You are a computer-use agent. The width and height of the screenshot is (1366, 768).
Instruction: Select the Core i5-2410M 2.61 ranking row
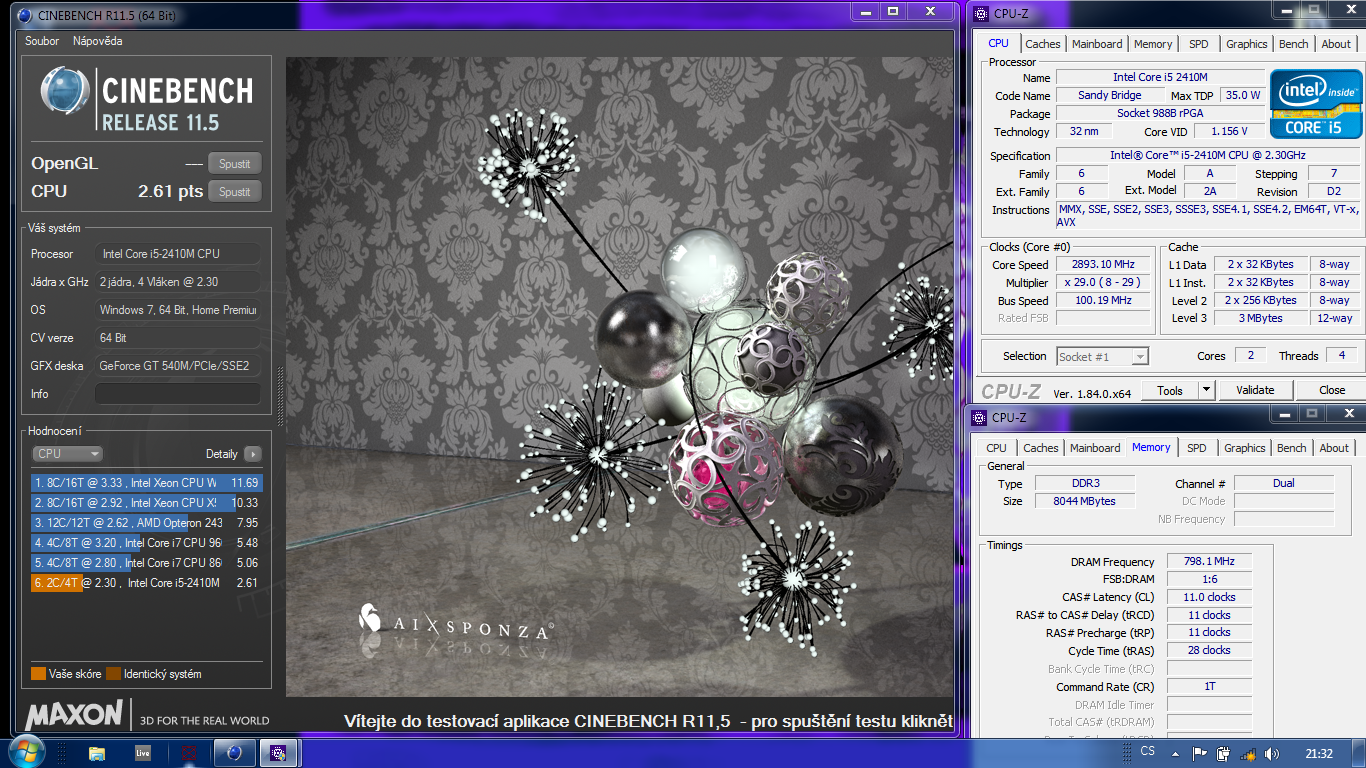coord(146,583)
